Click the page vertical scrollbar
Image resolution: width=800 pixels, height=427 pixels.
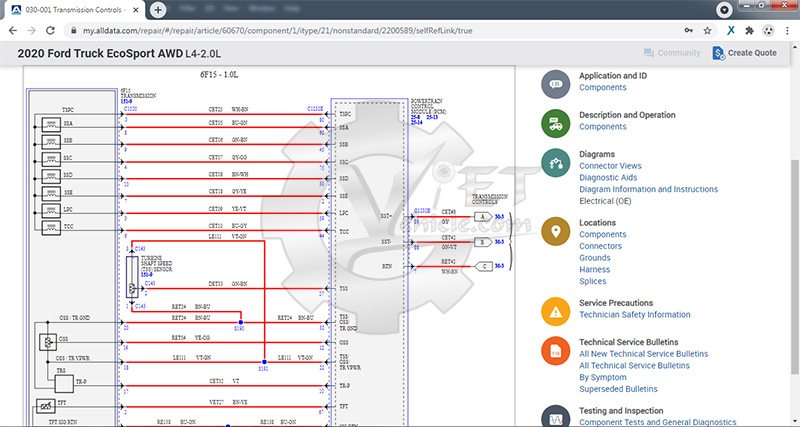click(x=795, y=265)
